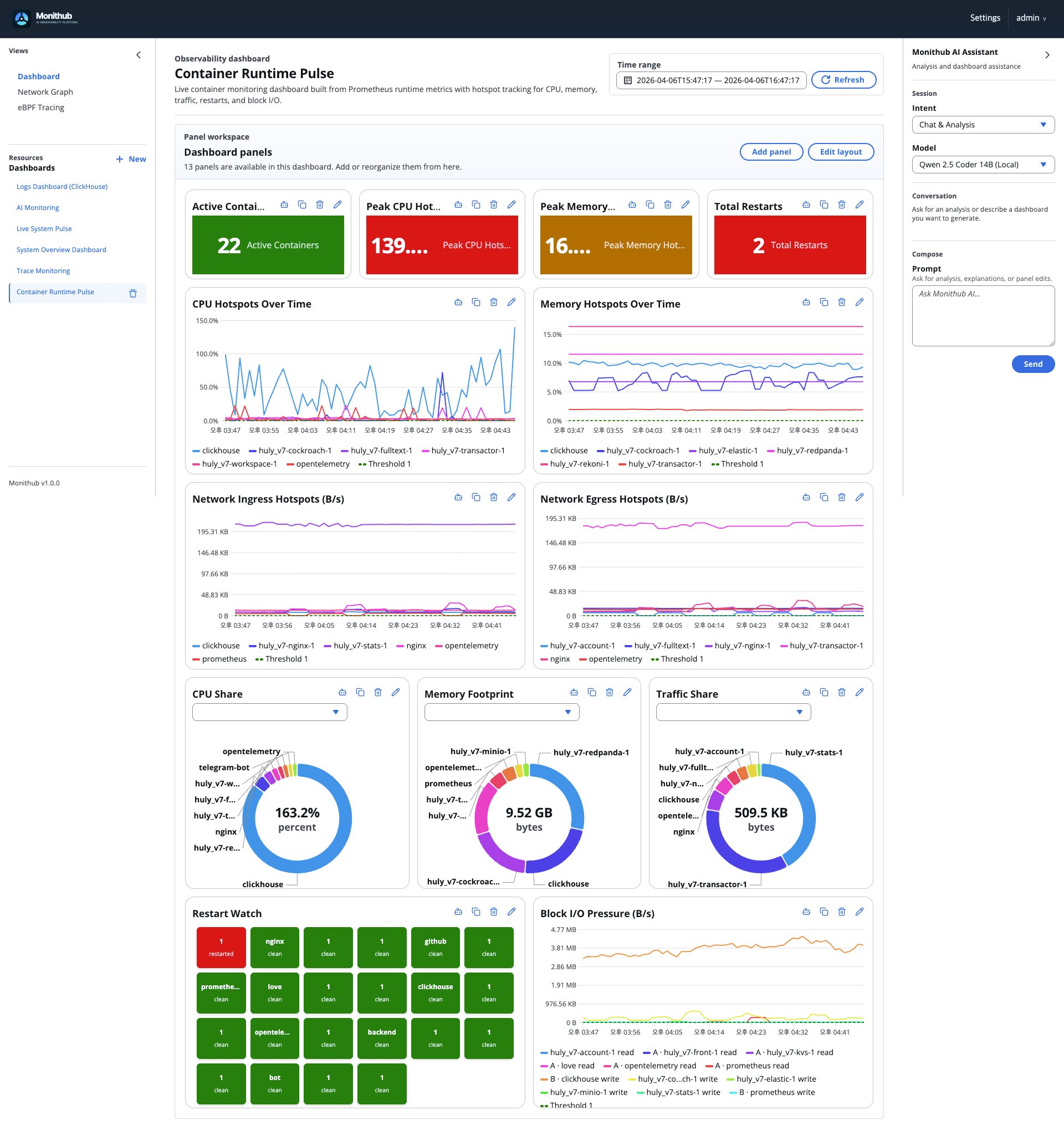Image resolution: width=1064 pixels, height=1141 pixels.
Task: Open the calendar icon in the time range field
Action: point(627,80)
